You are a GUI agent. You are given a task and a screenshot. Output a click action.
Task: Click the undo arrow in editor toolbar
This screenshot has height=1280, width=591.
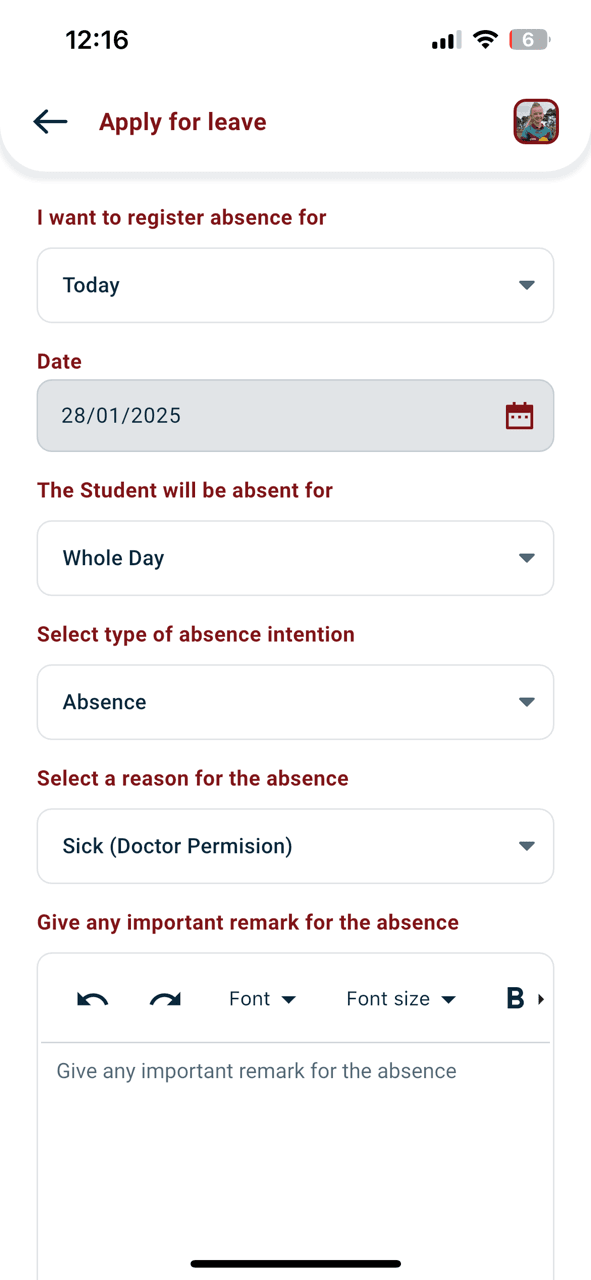pos(93,999)
